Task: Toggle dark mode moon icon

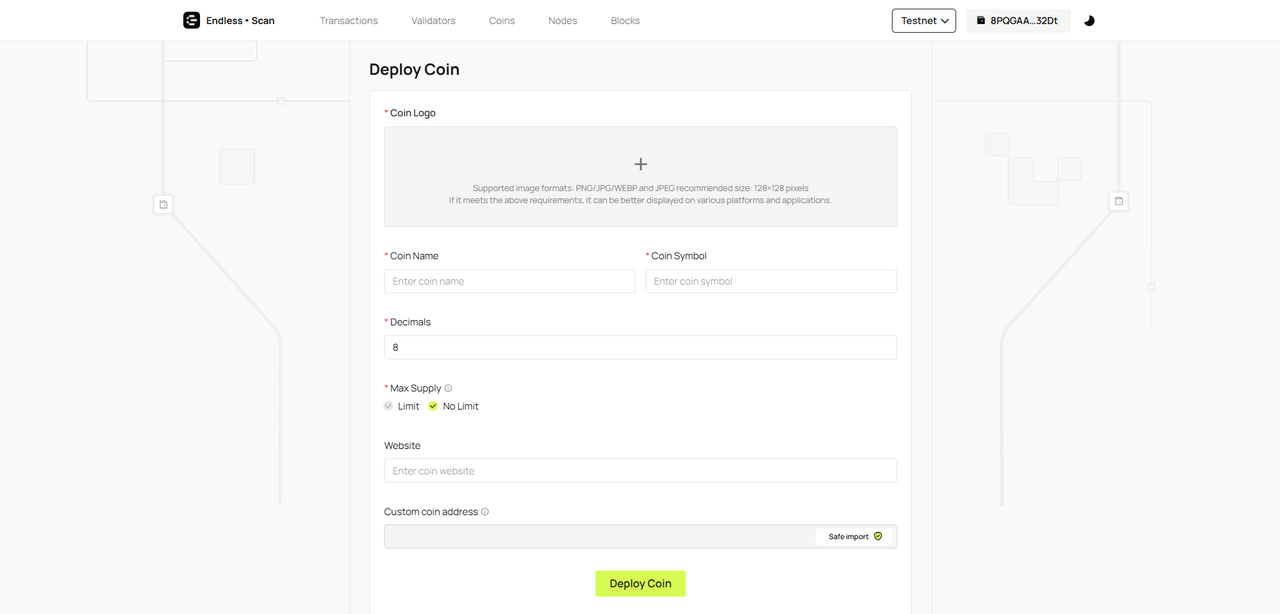Action: click(x=1089, y=20)
